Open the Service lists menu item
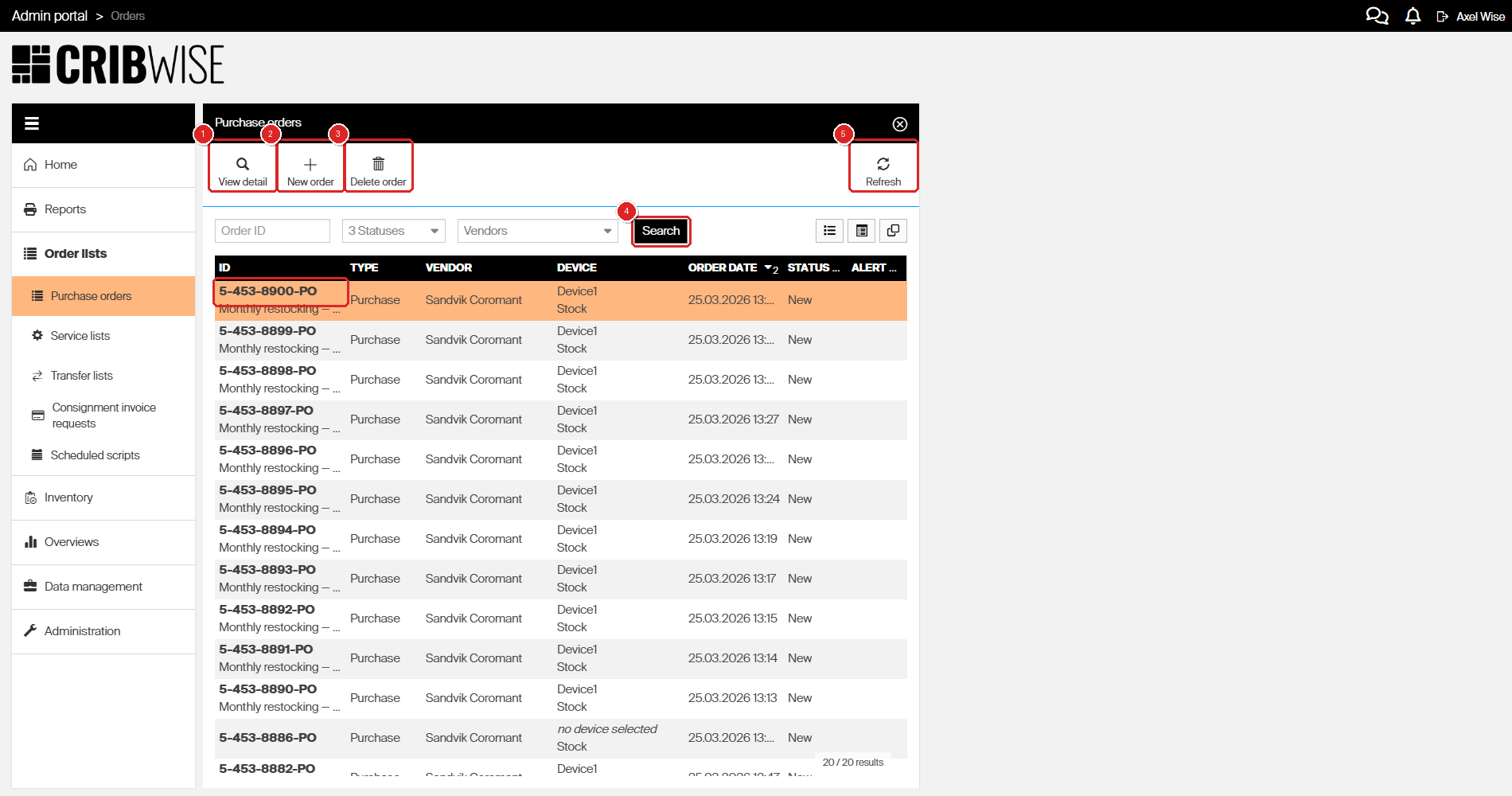The width and height of the screenshot is (1512, 796). (80, 335)
